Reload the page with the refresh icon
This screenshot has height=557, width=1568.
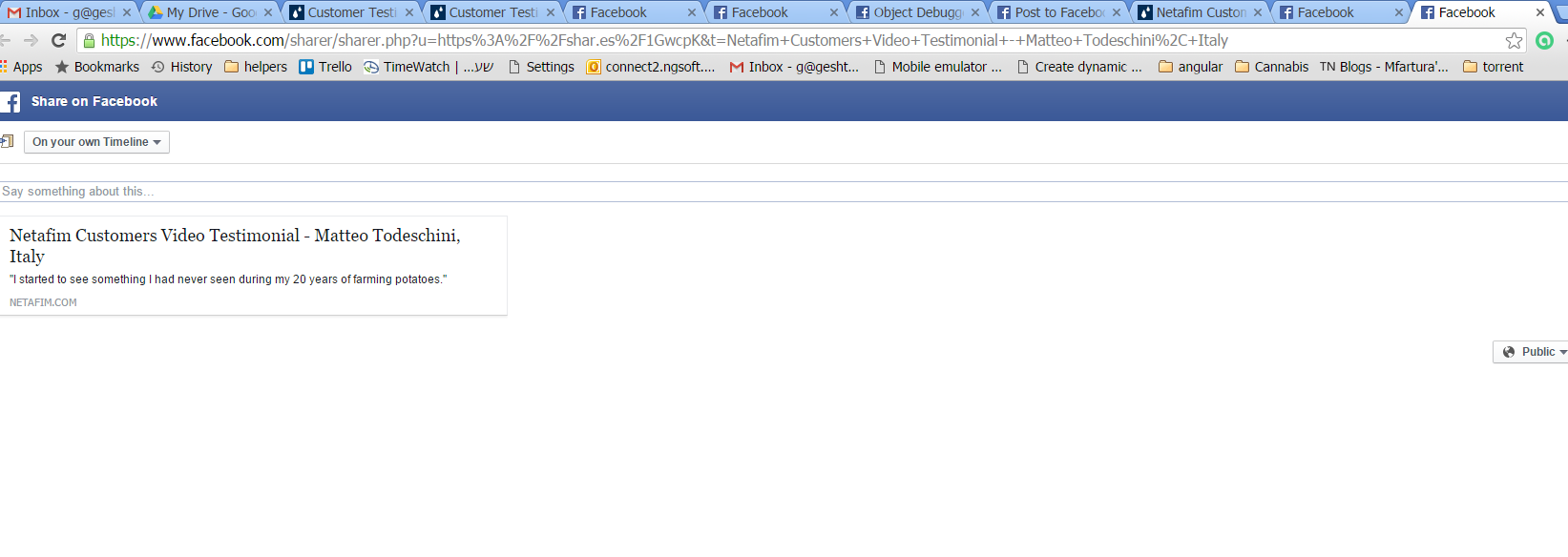(x=58, y=40)
